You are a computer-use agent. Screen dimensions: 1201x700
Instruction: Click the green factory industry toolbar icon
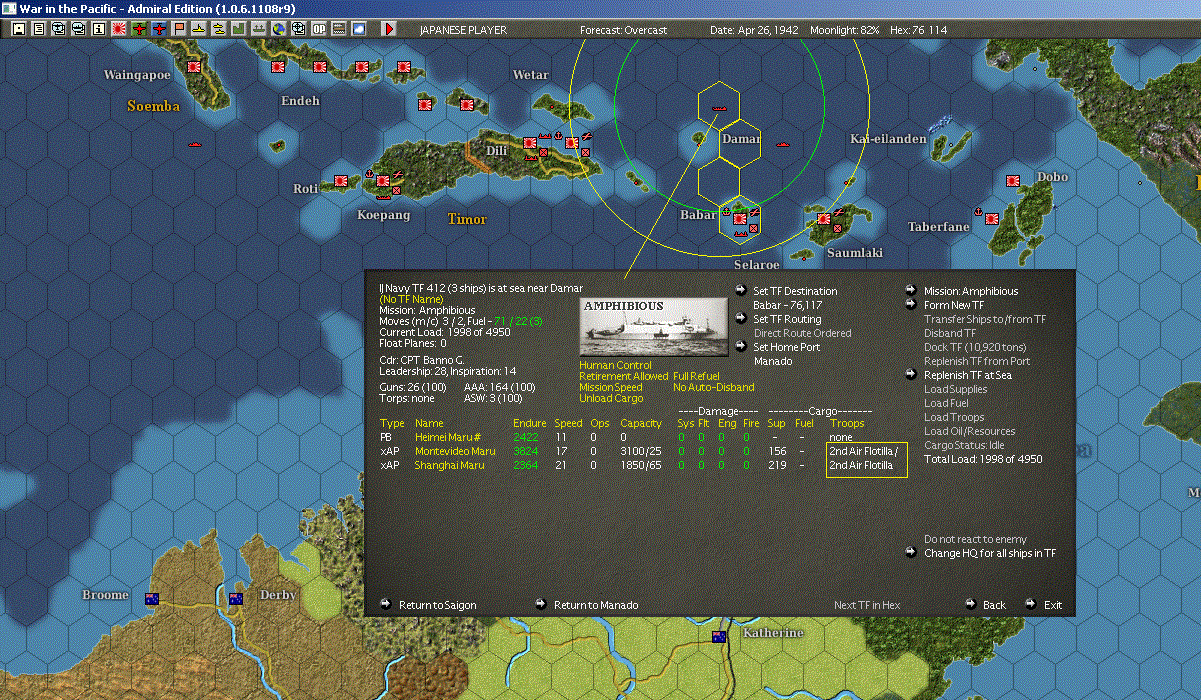tap(238, 29)
